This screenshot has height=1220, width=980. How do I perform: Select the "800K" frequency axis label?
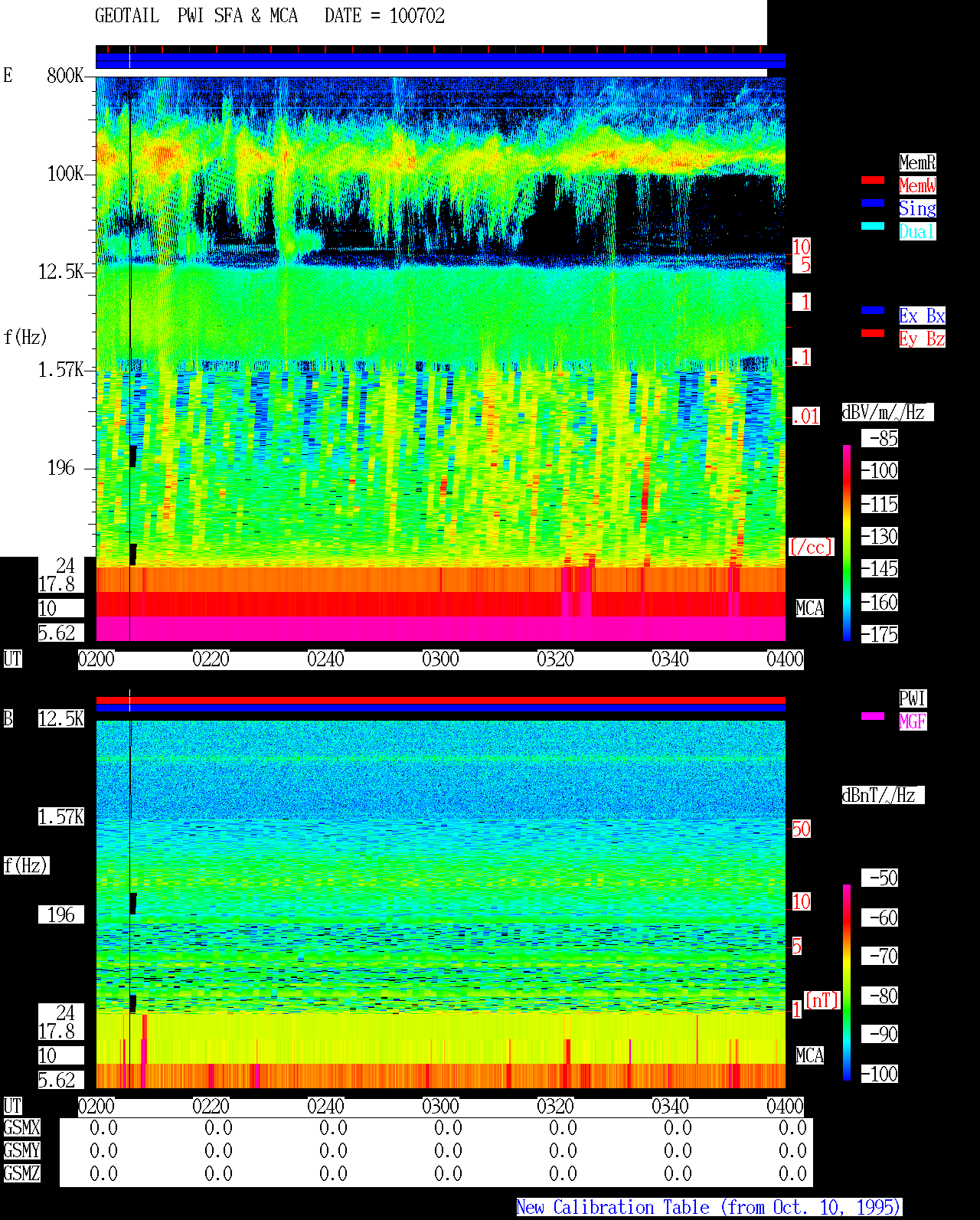[65, 75]
